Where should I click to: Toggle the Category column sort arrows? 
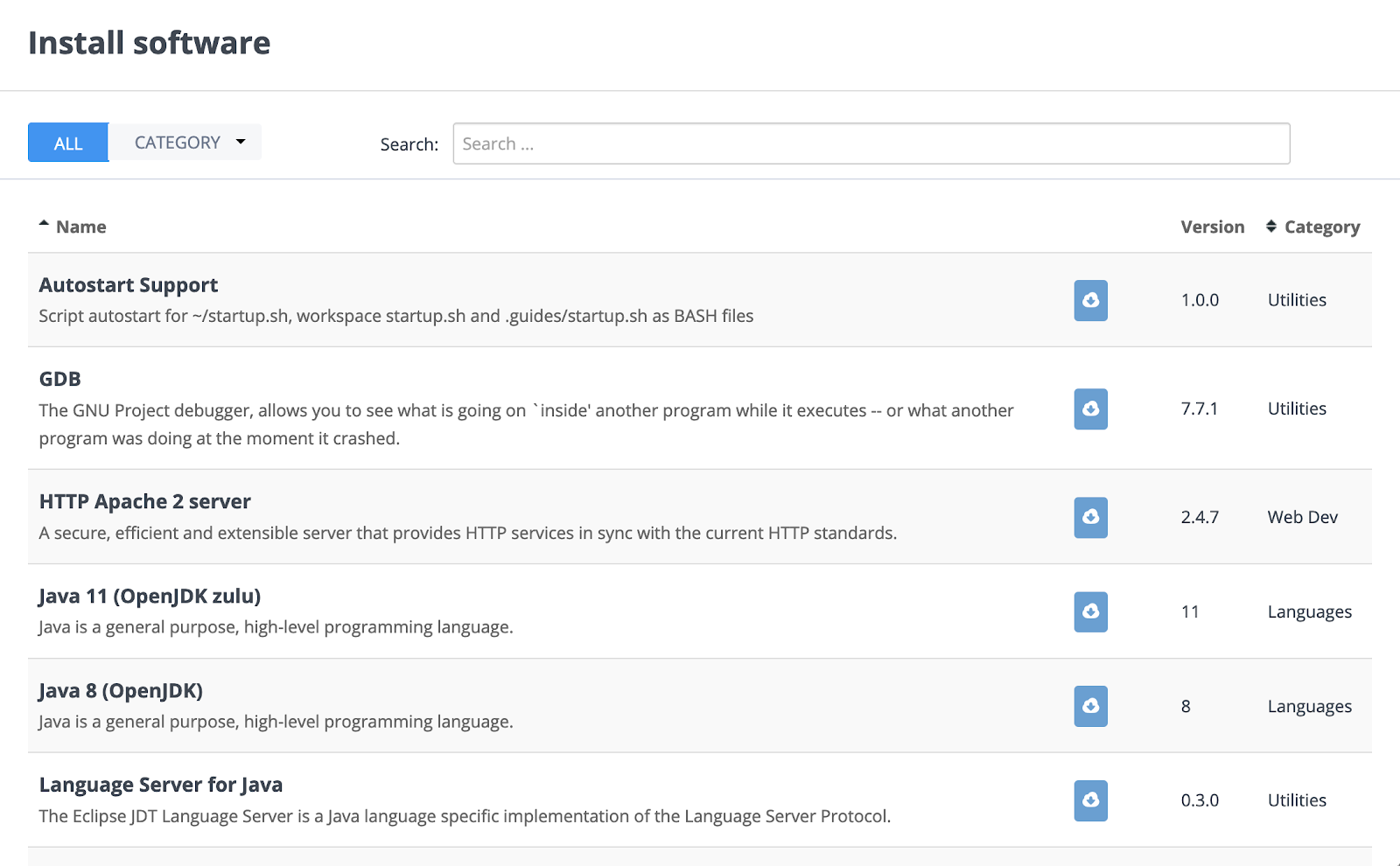coord(1272,226)
